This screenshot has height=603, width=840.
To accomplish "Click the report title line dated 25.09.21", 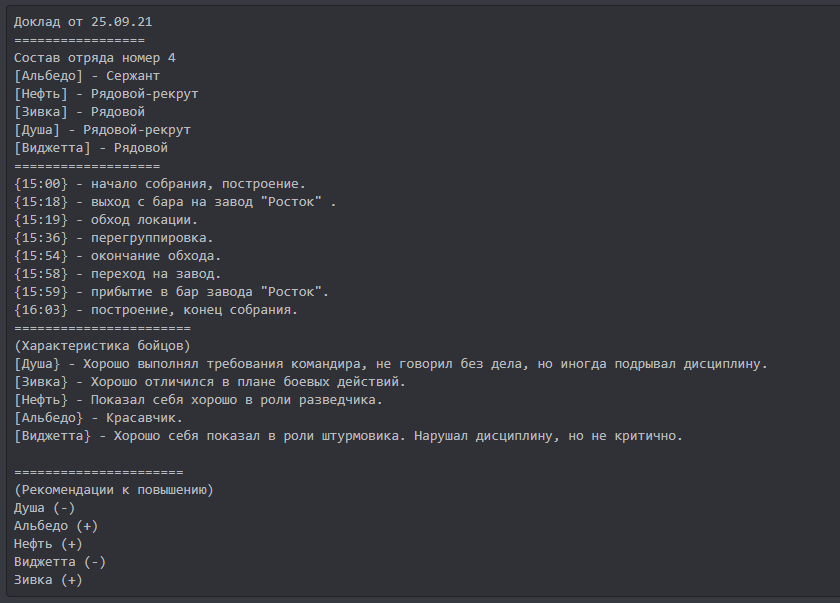I will tap(83, 22).
